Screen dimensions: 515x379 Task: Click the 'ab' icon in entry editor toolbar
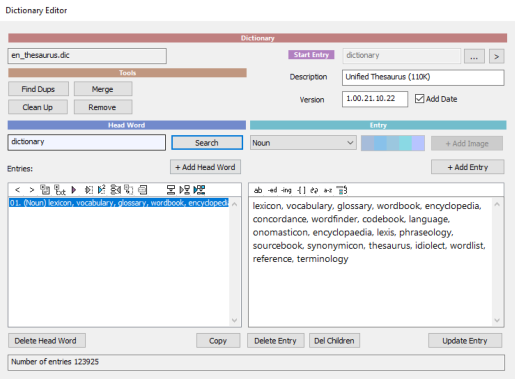pyautogui.click(x=258, y=190)
